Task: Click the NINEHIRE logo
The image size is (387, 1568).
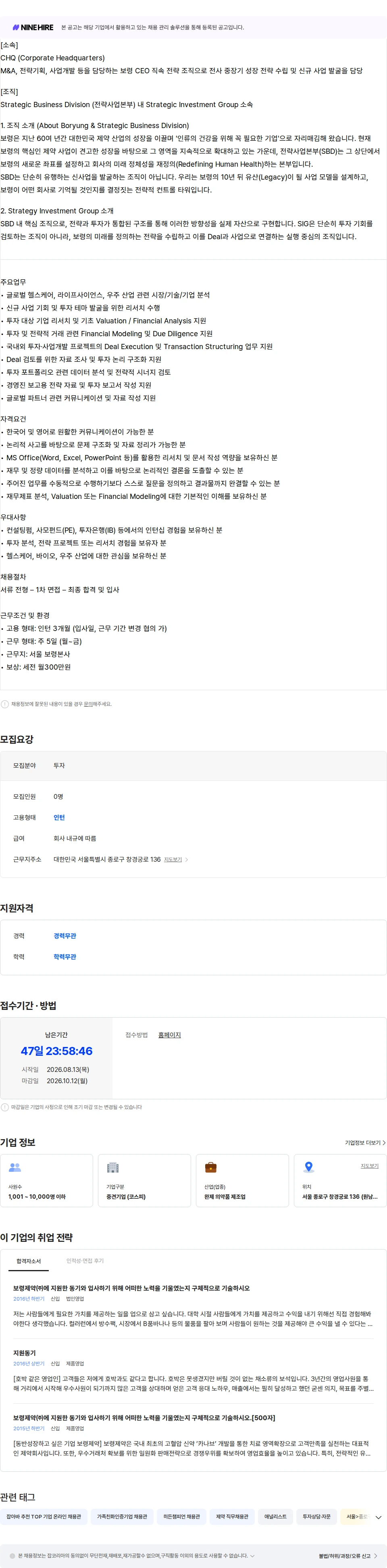Action: pos(33,27)
